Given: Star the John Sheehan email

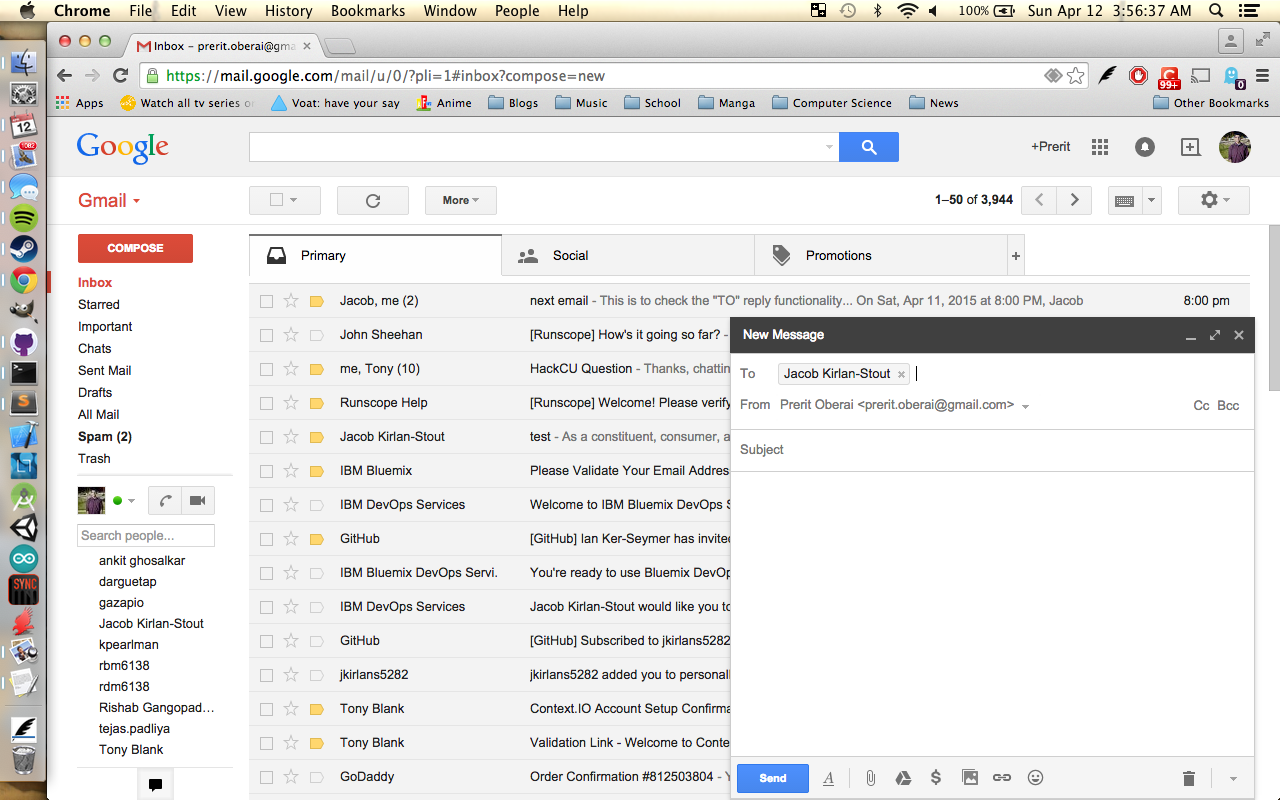Looking at the screenshot, I should (291, 334).
